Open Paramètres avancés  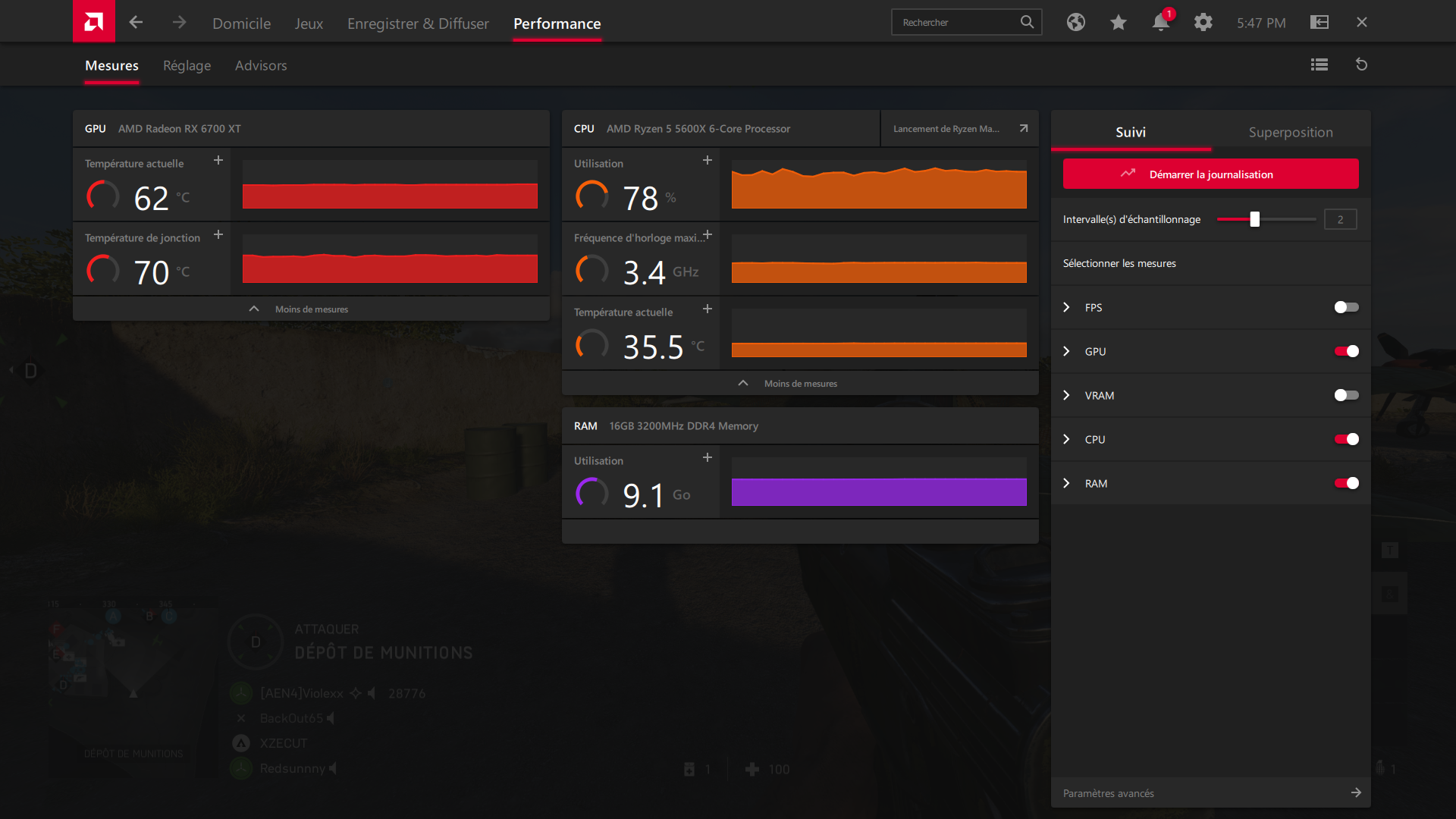point(1210,792)
